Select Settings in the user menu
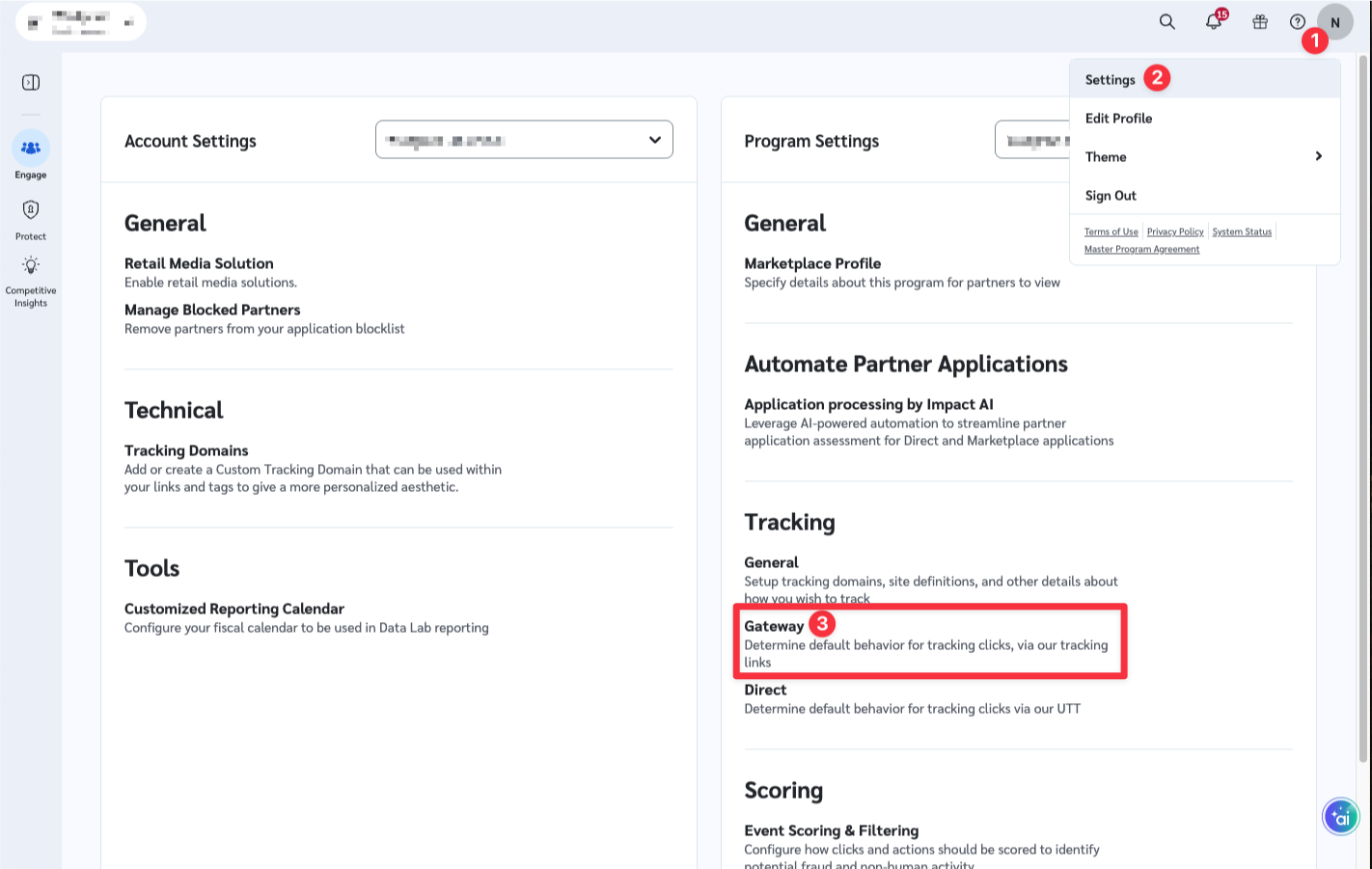This screenshot has width=1372, height=869. click(x=1205, y=79)
